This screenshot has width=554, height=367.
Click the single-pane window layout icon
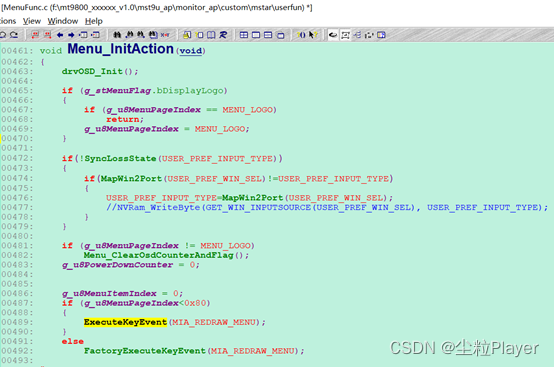(256, 35)
